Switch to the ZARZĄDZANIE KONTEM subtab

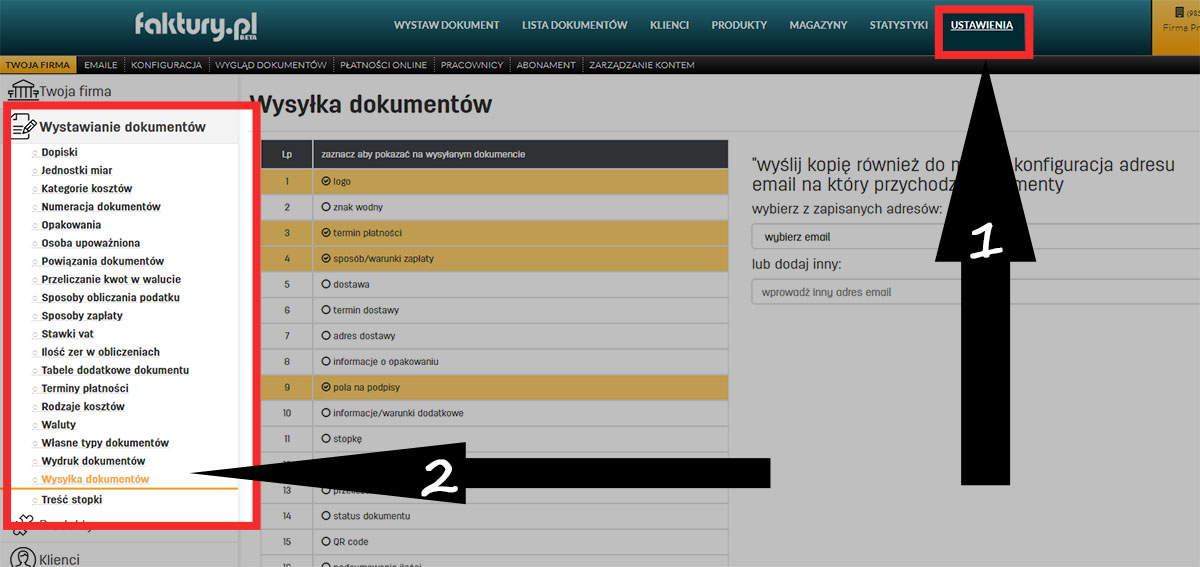point(641,65)
